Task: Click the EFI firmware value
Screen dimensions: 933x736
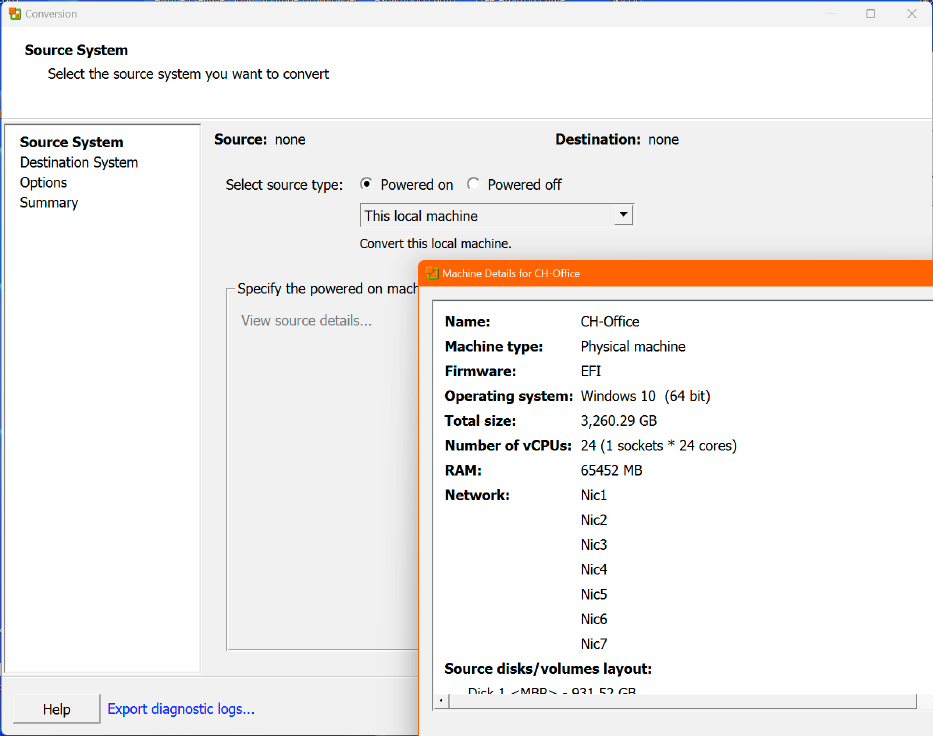Action: tap(591, 371)
